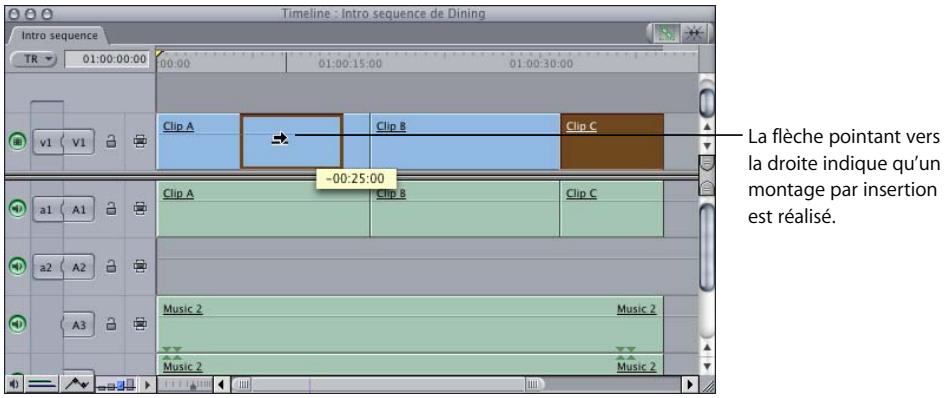Screen dimensions: 945x398
Task: Lock the A1 track
Action: click(x=110, y=209)
